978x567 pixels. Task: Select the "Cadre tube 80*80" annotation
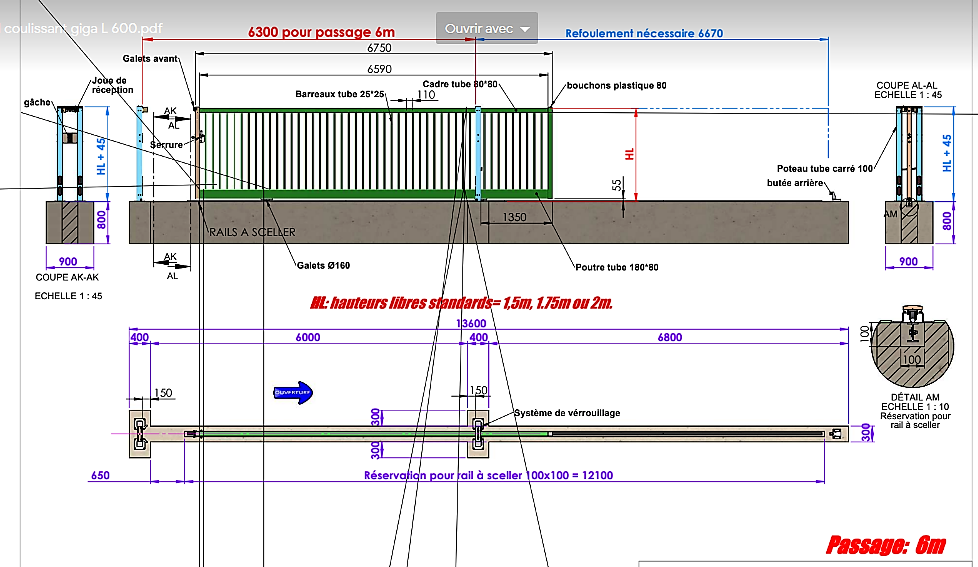pyautogui.click(x=460, y=84)
